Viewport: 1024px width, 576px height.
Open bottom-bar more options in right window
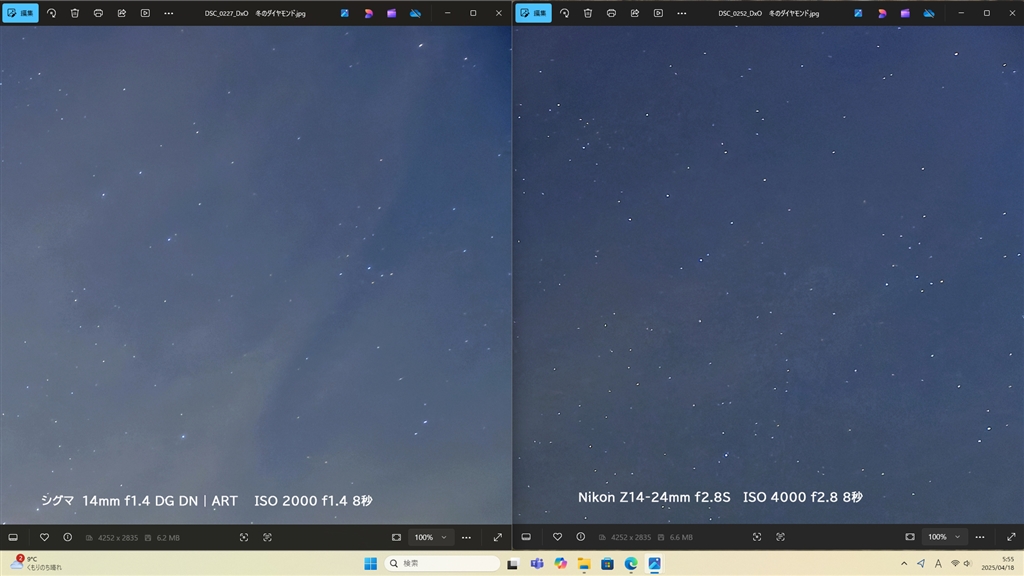[980, 537]
